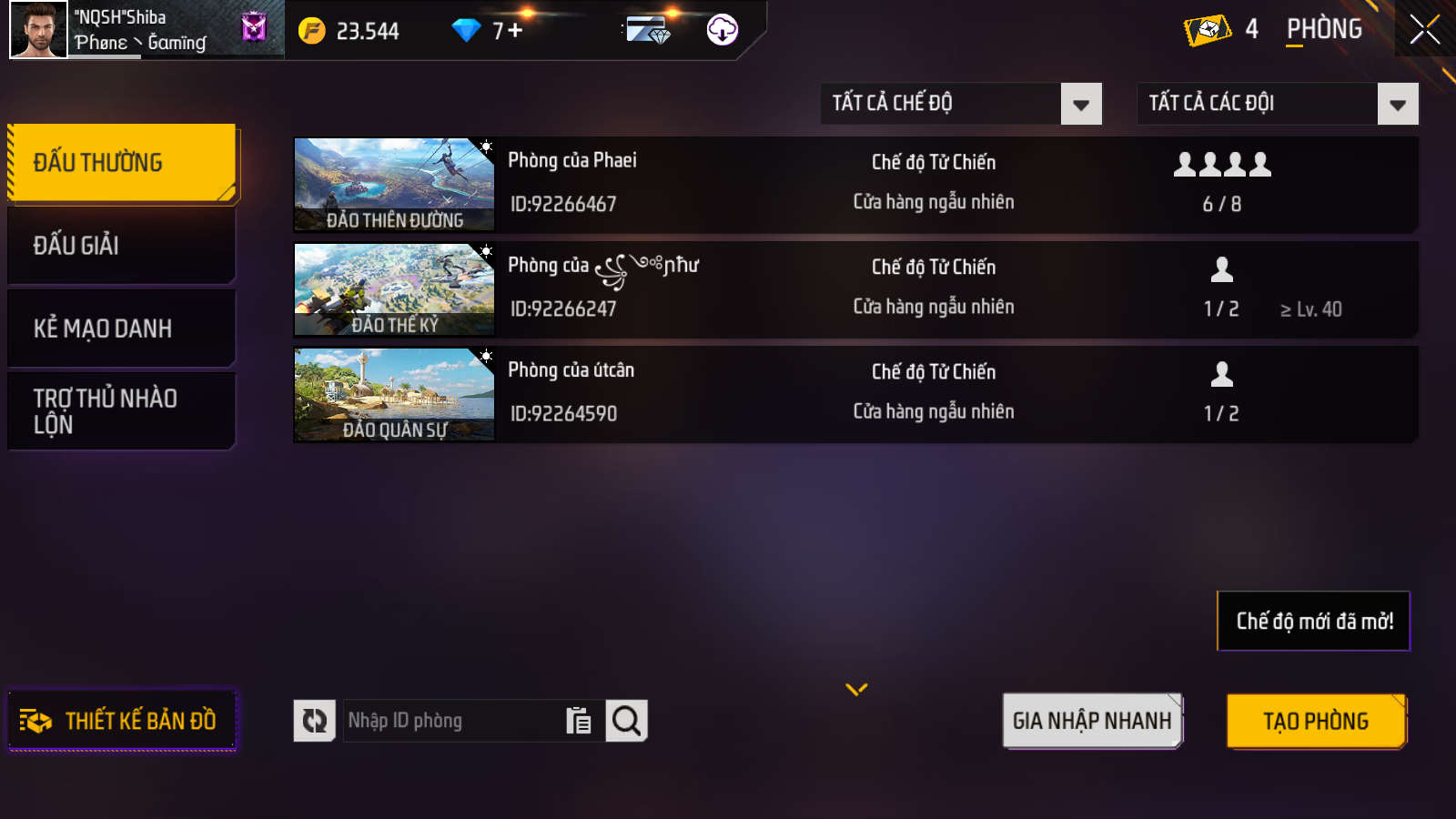1456x819 pixels.
Task: Click the Tạo Phòng button
Action: (x=1316, y=721)
